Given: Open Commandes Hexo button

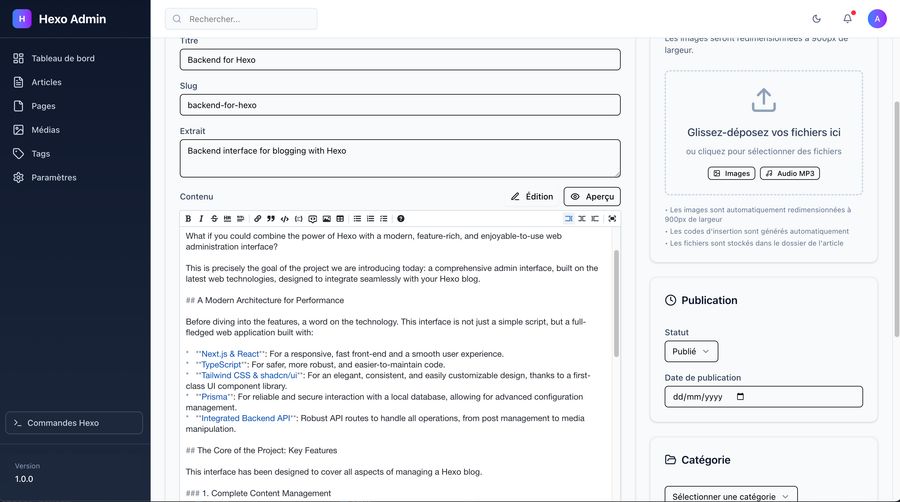Looking at the screenshot, I should click(74, 423).
